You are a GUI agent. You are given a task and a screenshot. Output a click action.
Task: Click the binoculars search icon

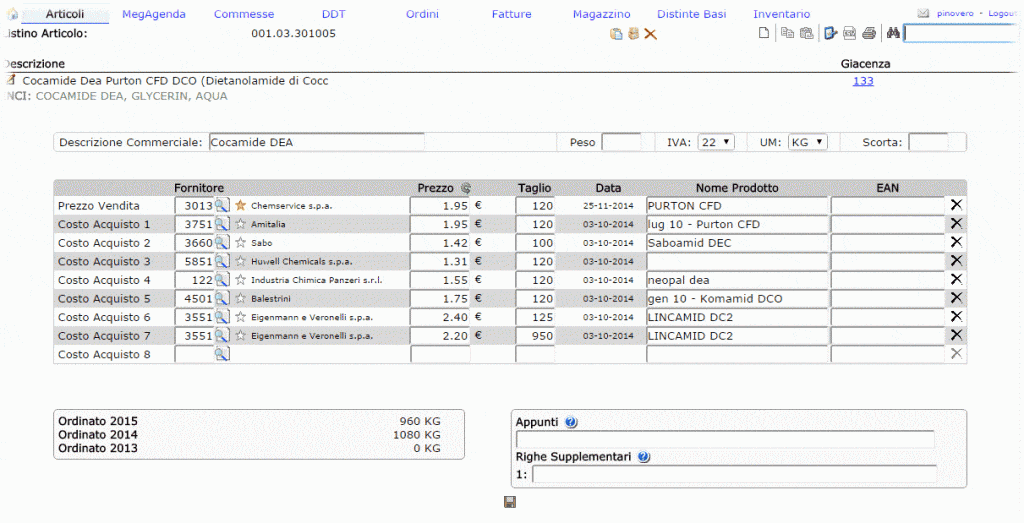pos(893,33)
